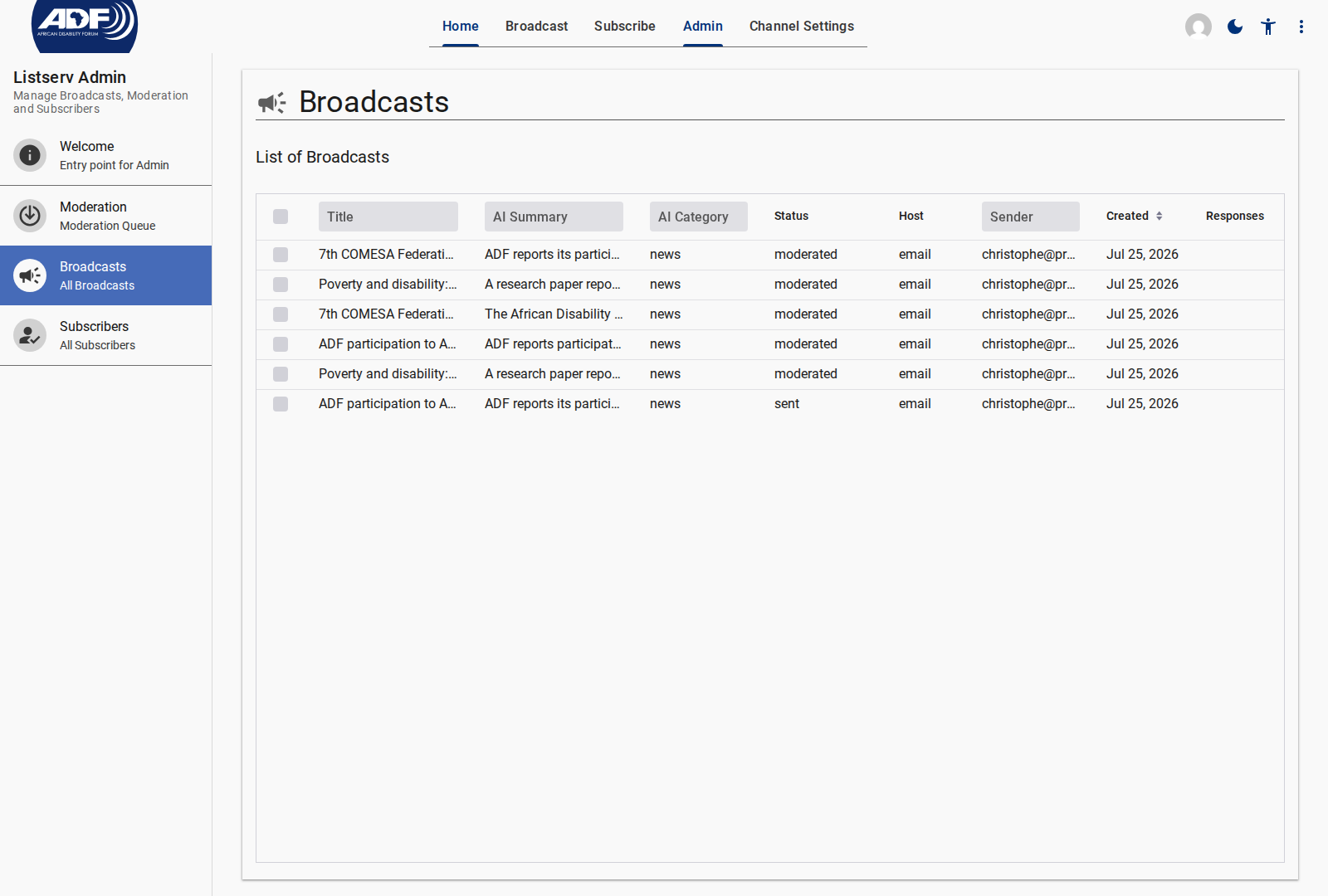This screenshot has height=896, width=1328.
Task: Click first row news category
Action: (x=665, y=255)
